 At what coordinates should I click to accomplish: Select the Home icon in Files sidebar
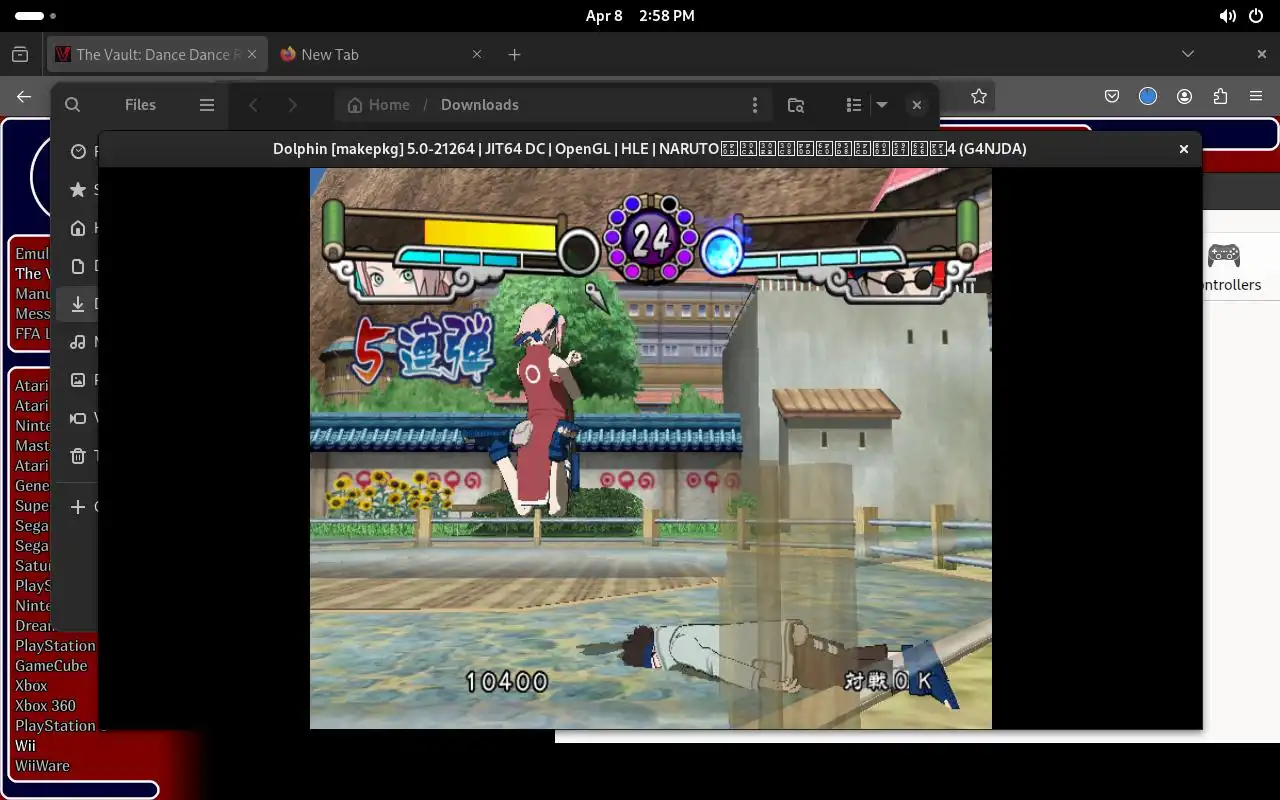point(78,227)
